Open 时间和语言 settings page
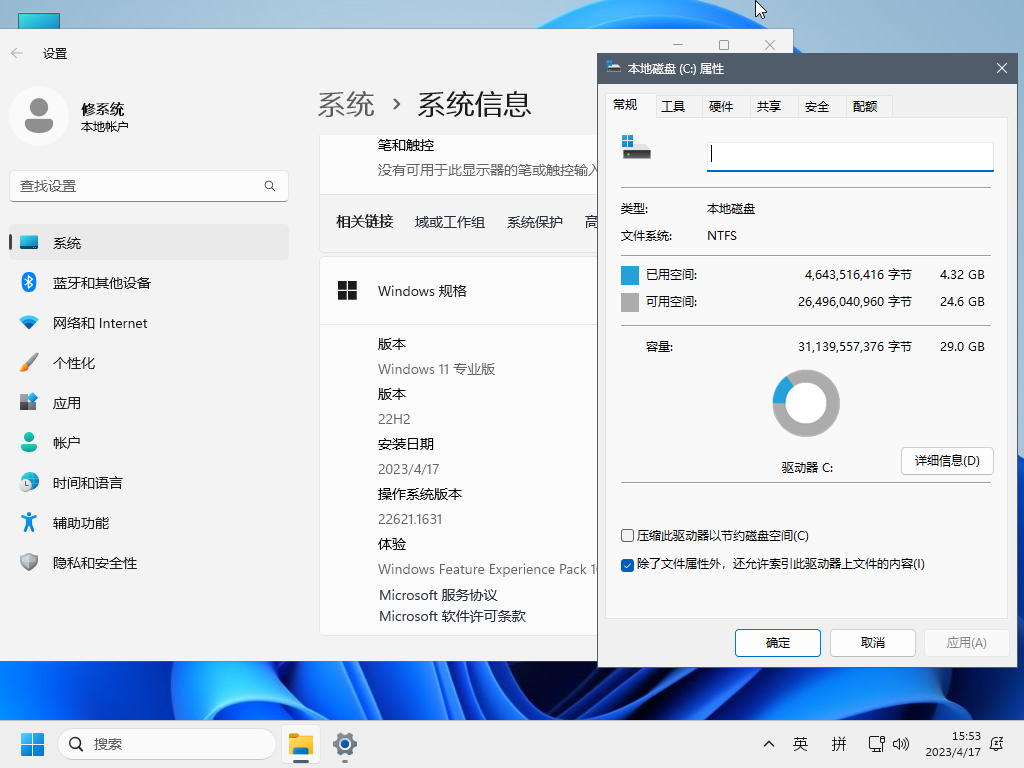This screenshot has width=1024, height=768. pyautogui.click(x=149, y=483)
